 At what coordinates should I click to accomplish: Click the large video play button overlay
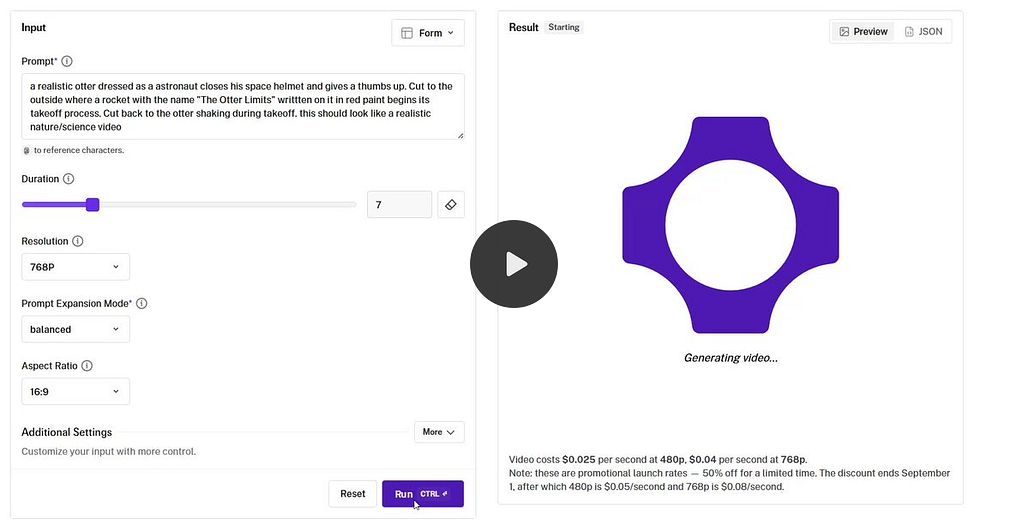(514, 264)
